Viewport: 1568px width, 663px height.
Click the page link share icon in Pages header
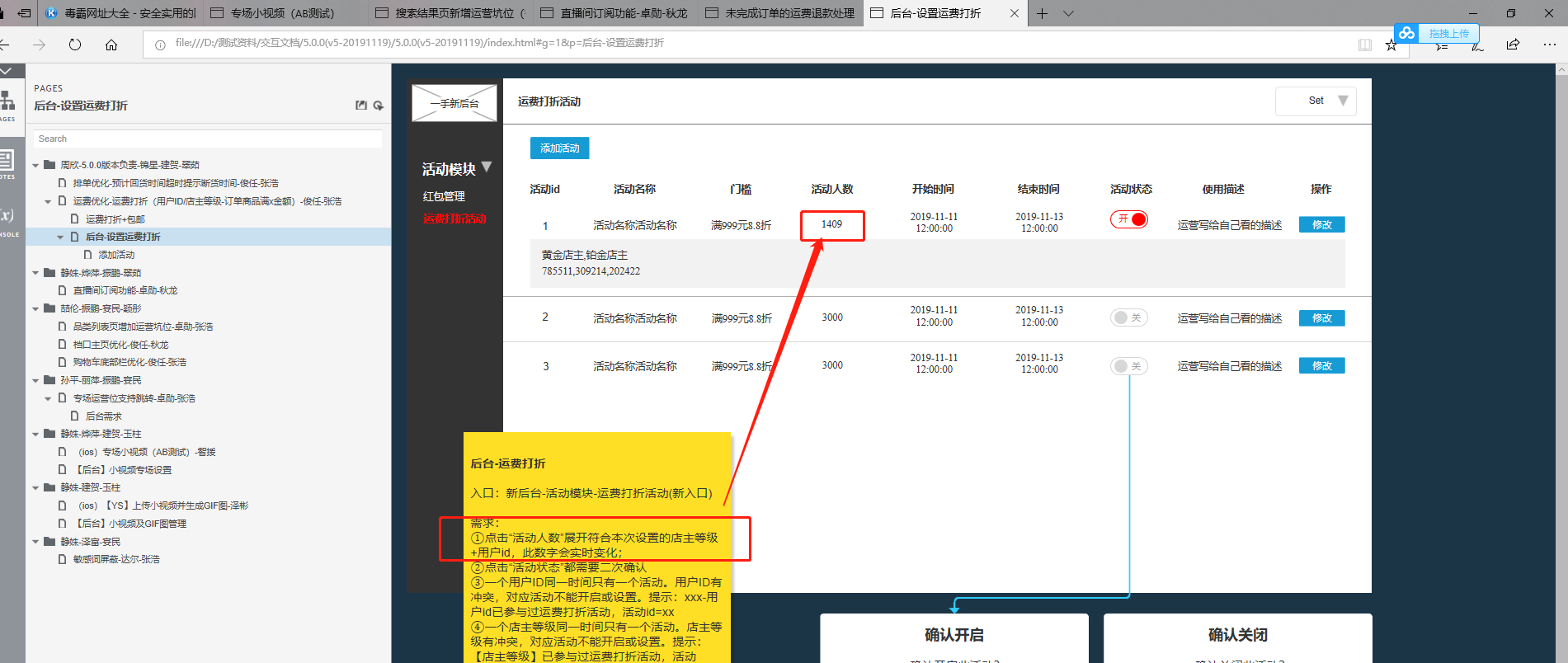coord(361,105)
